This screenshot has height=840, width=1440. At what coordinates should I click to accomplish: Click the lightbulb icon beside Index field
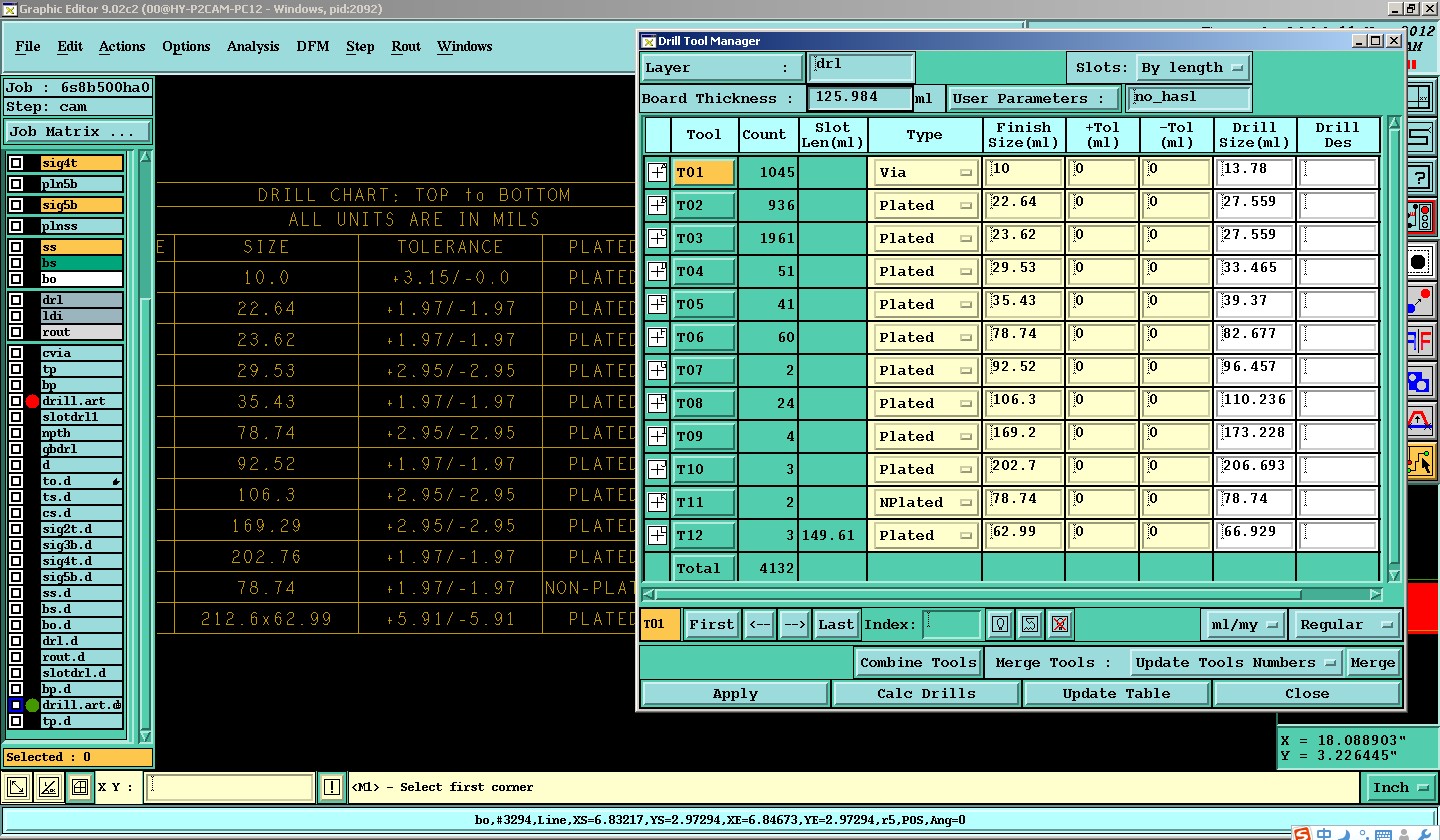tap(999, 624)
